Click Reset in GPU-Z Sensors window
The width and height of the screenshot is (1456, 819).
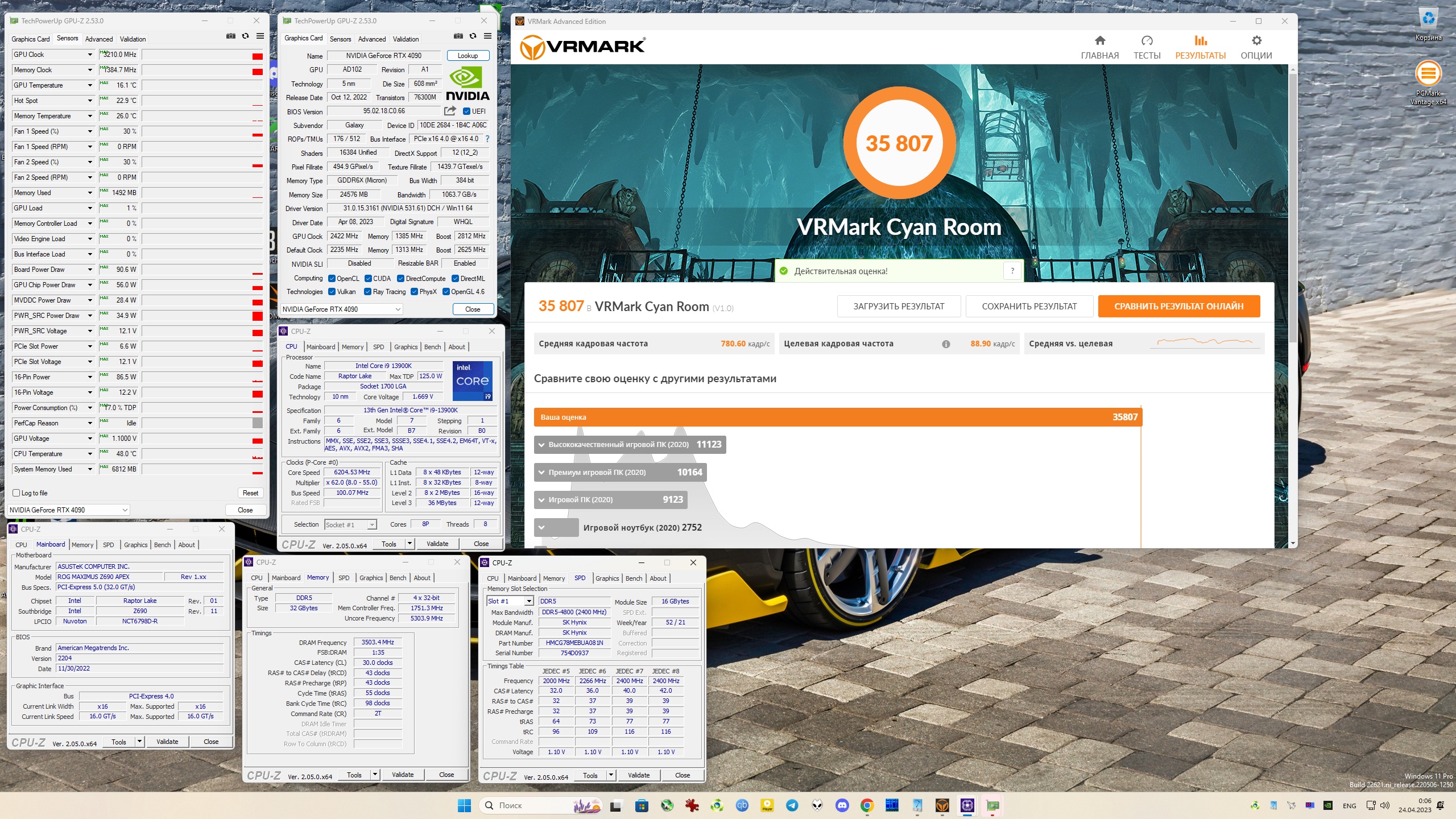(250, 493)
